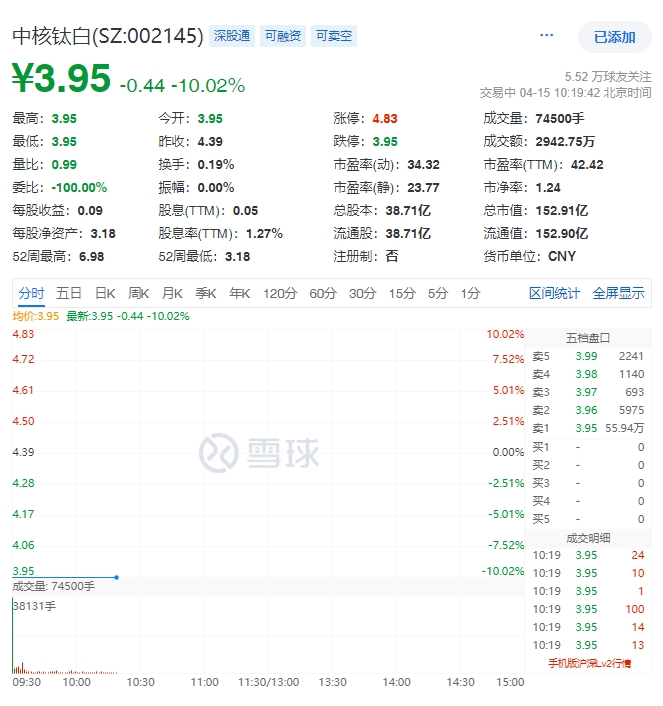Screen dimensions: 663x706
Task: Click the trade row with volume 100
Action: [588, 609]
